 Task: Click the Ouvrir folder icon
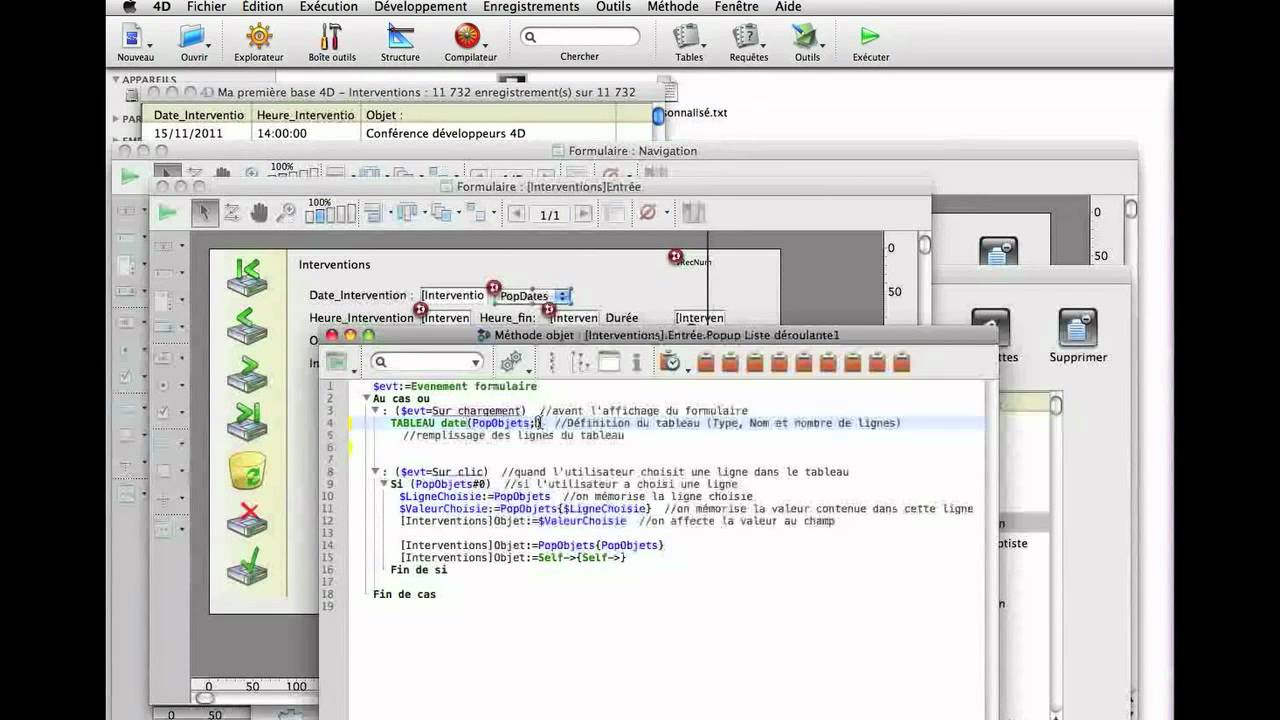(192, 36)
